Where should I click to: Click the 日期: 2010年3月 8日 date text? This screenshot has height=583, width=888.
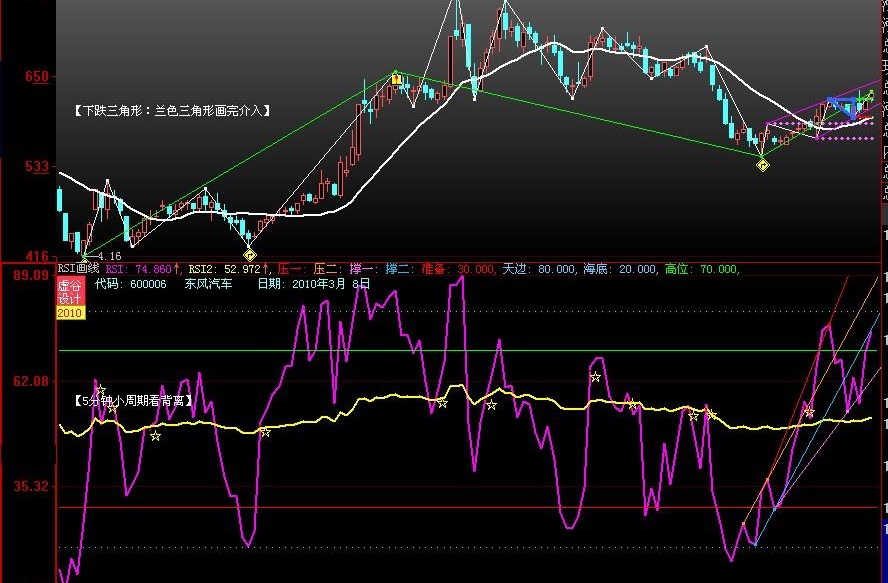coord(314,283)
